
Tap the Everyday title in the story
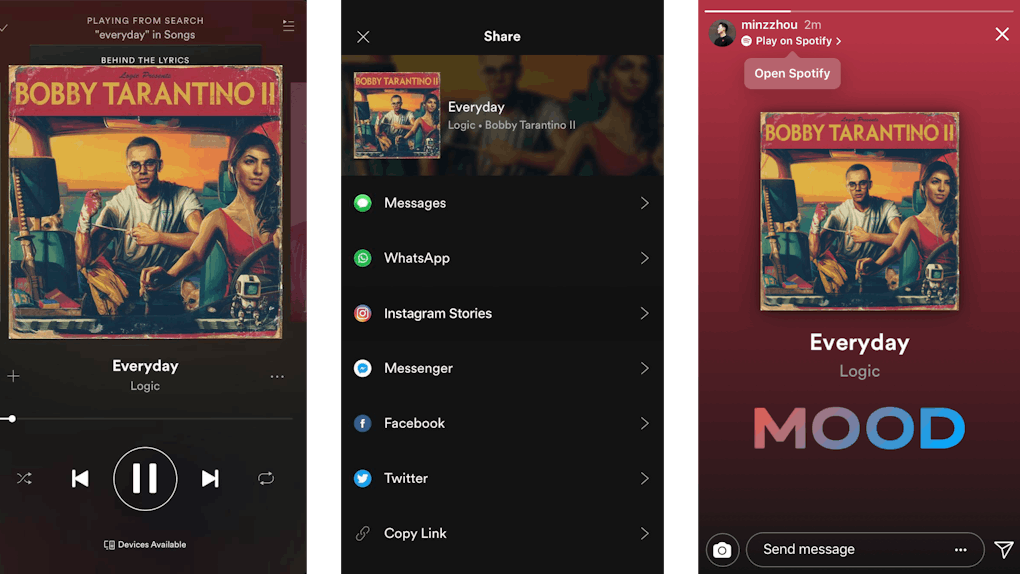pyautogui.click(x=859, y=342)
